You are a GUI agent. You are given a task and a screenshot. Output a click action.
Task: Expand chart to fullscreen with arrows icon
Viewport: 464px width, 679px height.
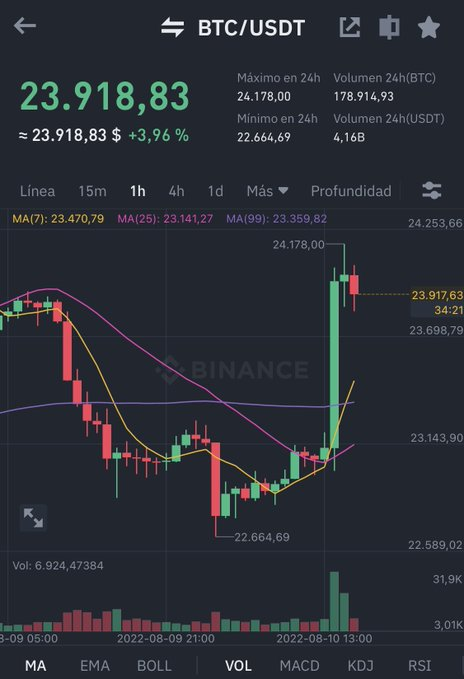33,518
